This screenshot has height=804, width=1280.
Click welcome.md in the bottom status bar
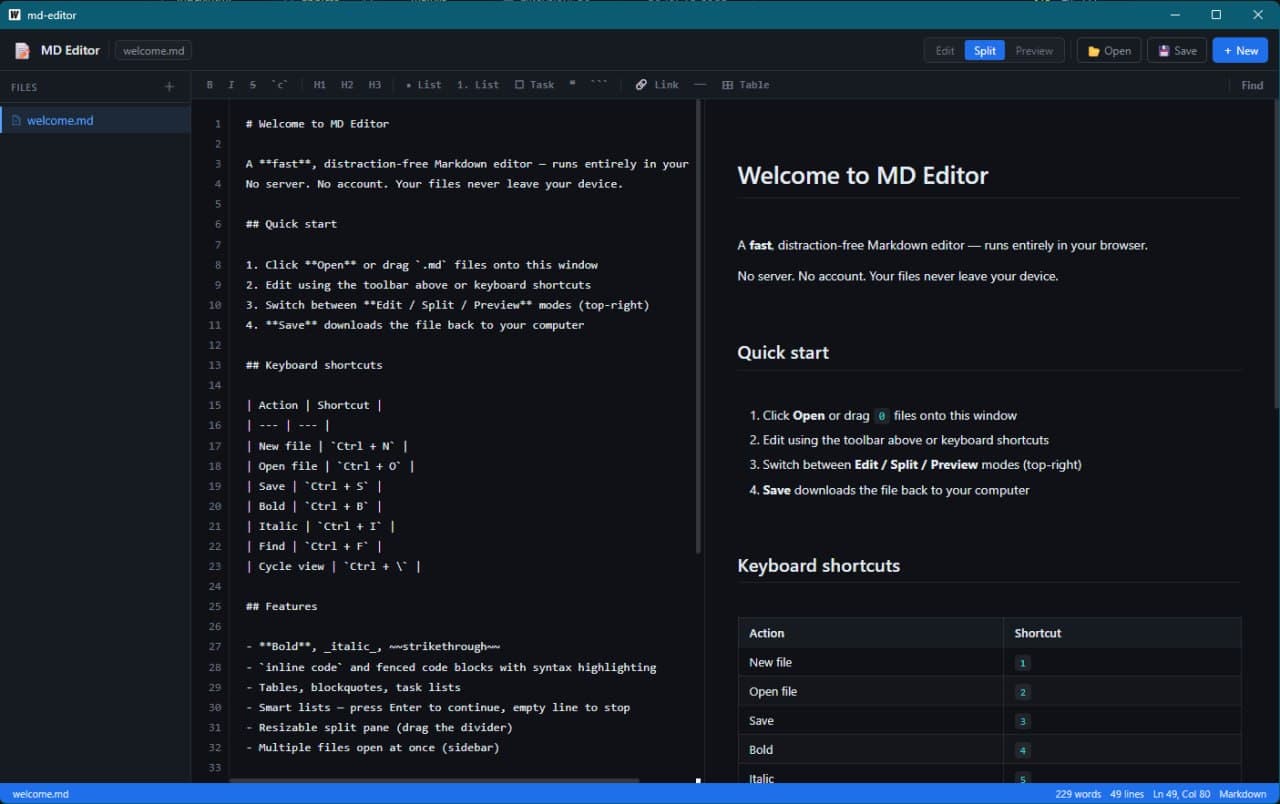tap(40, 794)
